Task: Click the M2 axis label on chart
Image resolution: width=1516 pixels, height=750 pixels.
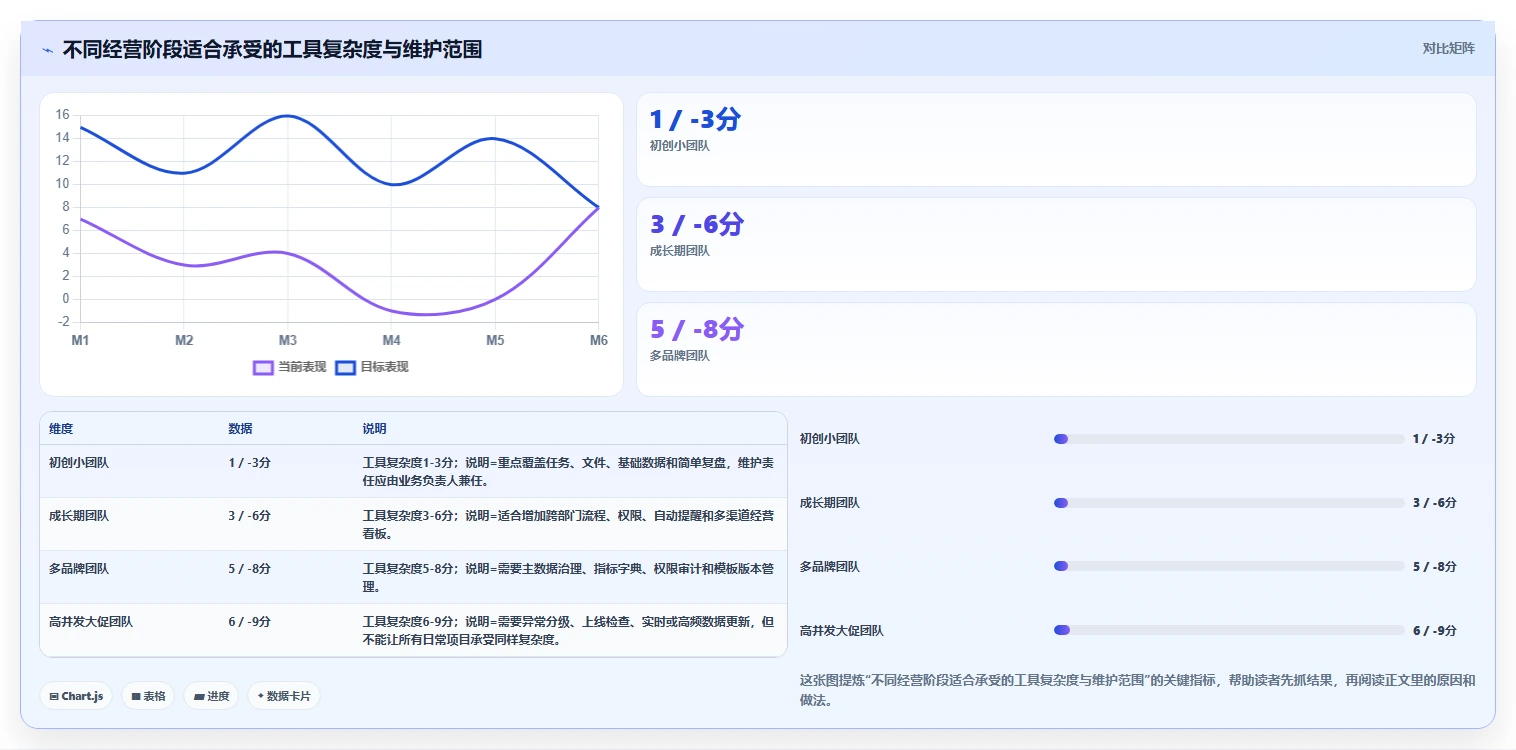Action: [184, 341]
